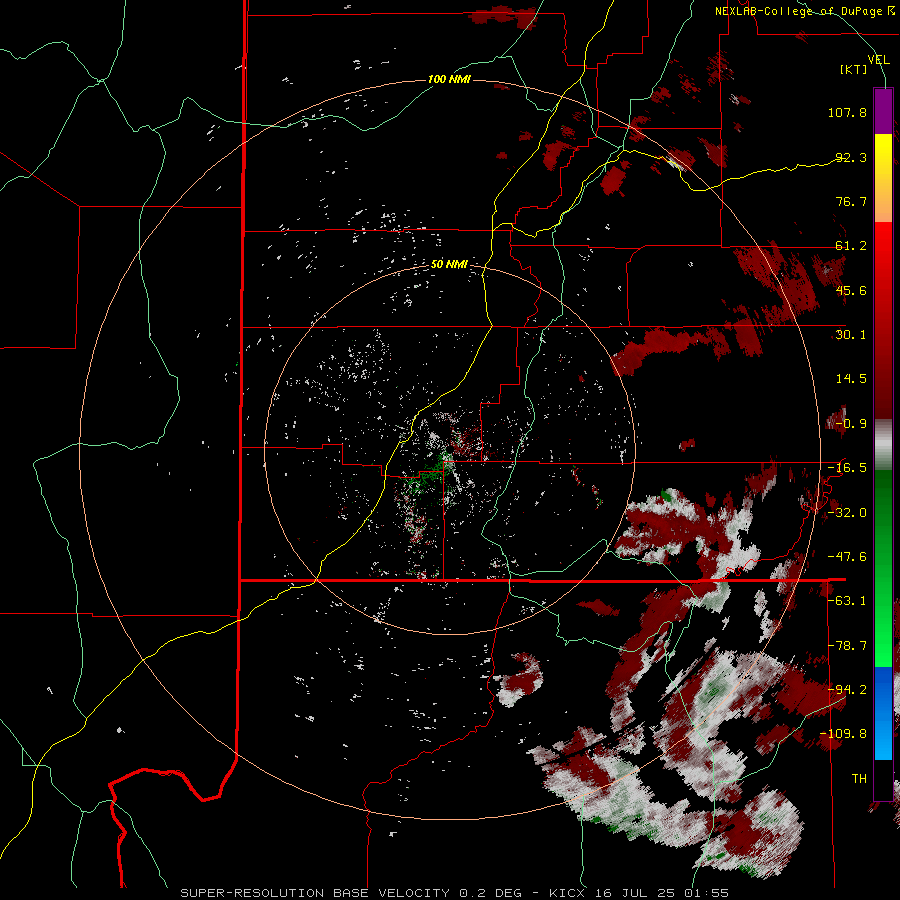Click the -32.0 legend value

pyautogui.click(x=847, y=513)
